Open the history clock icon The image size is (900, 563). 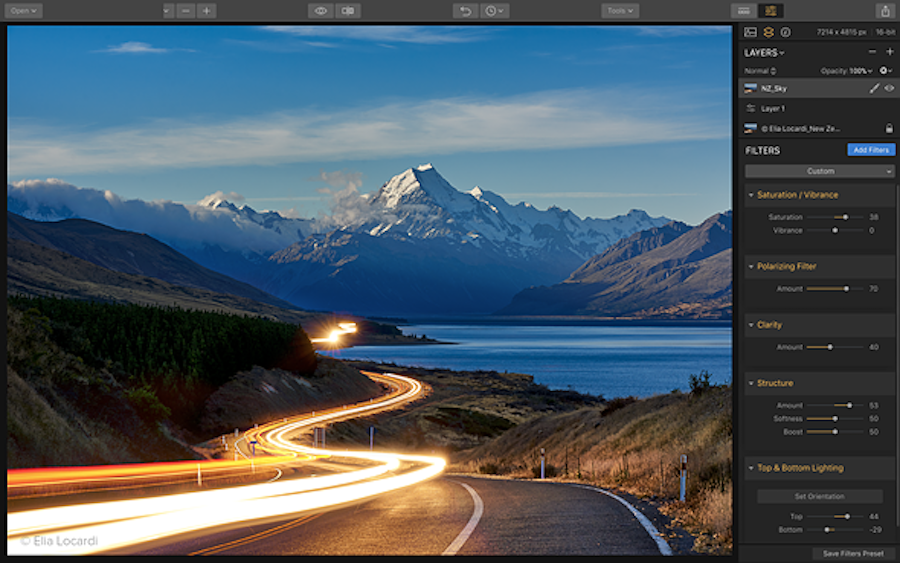(494, 11)
